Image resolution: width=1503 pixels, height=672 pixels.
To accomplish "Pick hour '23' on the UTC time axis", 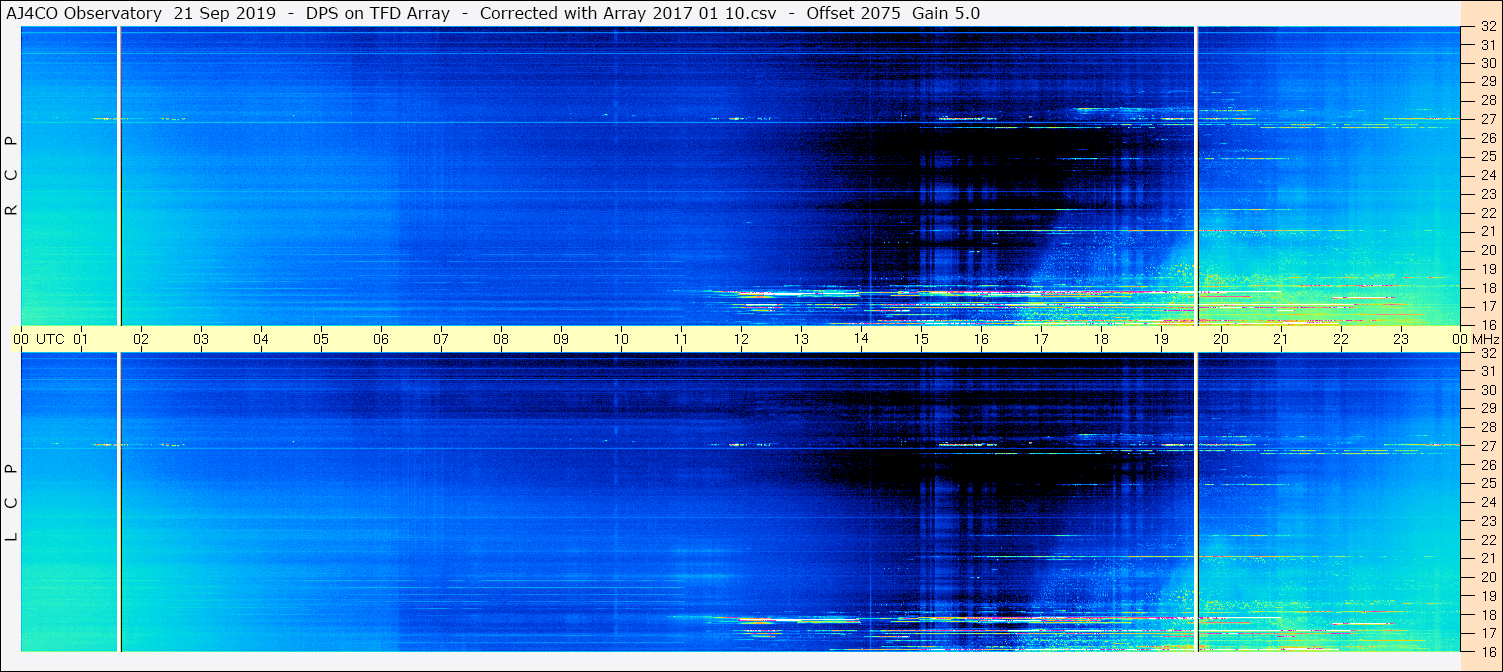I will [x=1401, y=339].
